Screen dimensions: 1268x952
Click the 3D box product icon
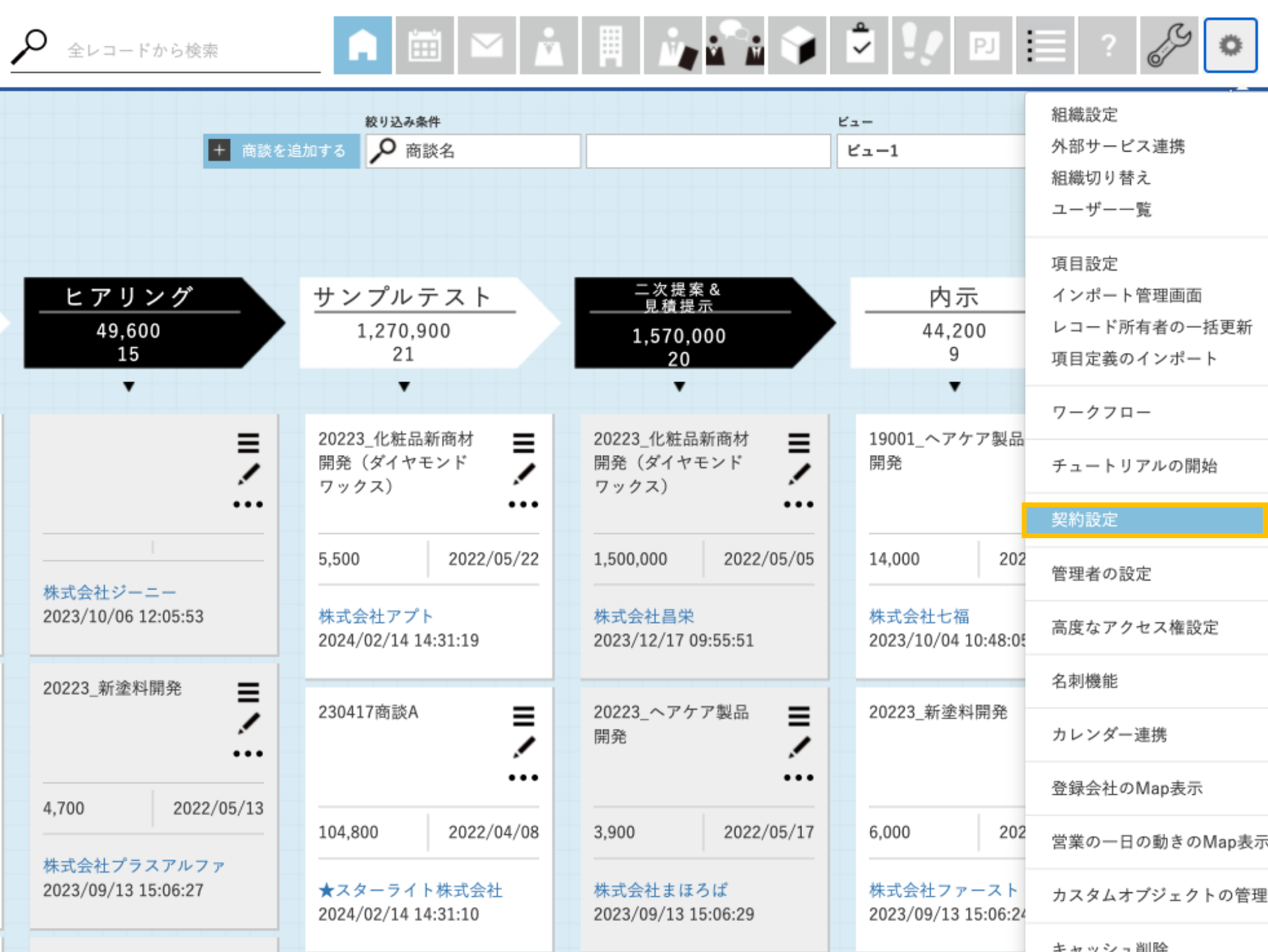click(797, 46)
